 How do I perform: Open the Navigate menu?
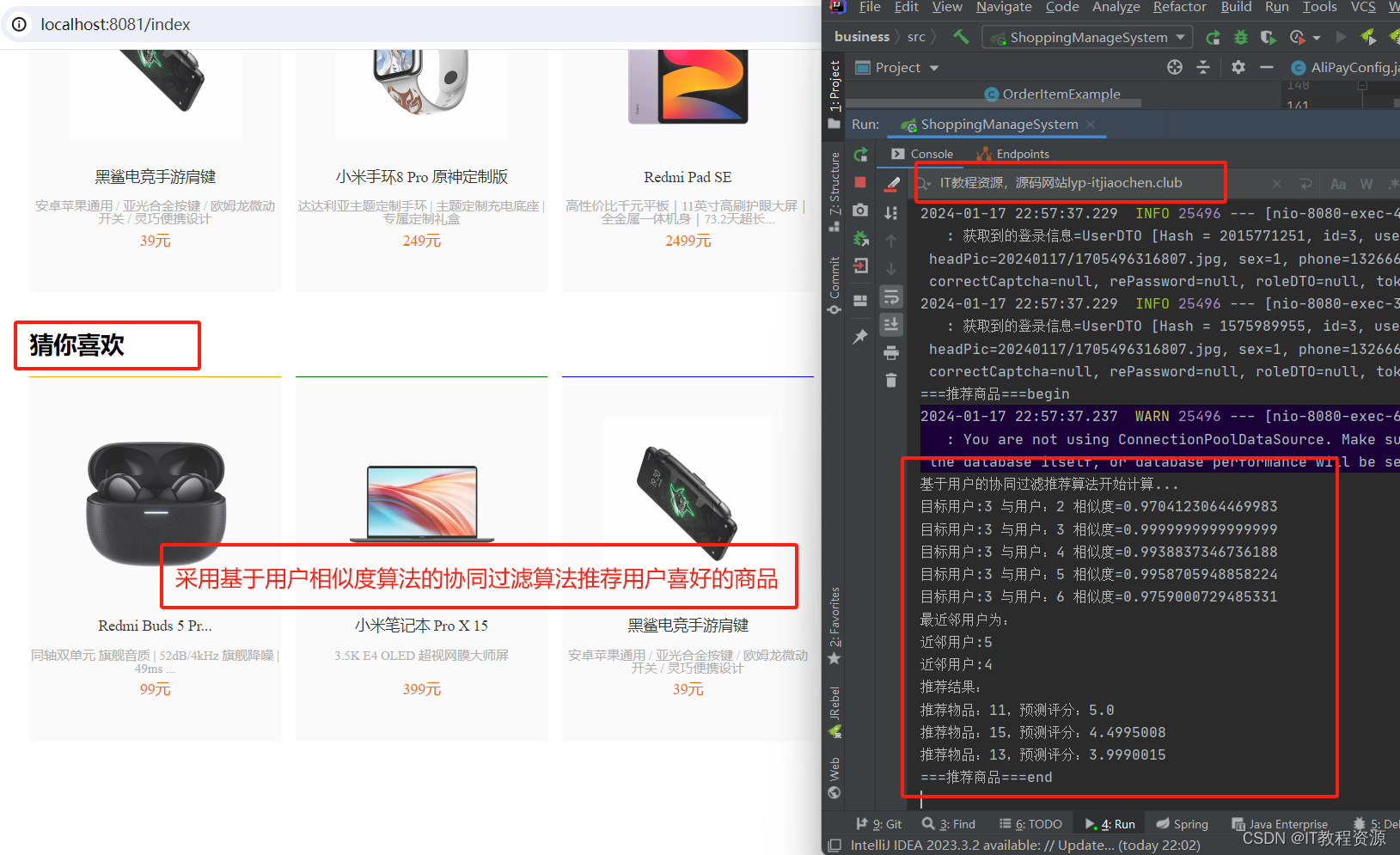point(1004,7)
